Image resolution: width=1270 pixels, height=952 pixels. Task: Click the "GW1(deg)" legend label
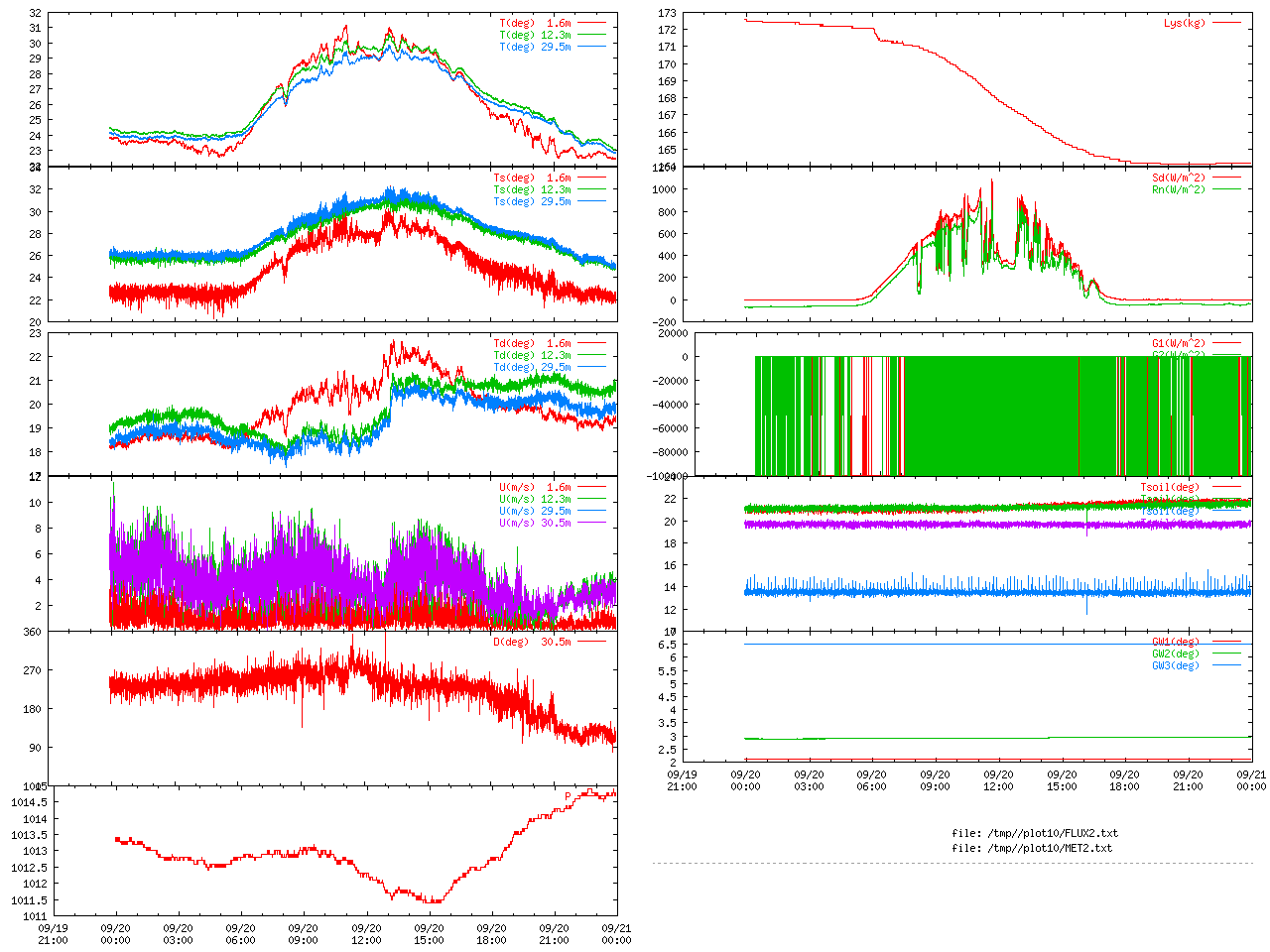tap(1176, 642)
